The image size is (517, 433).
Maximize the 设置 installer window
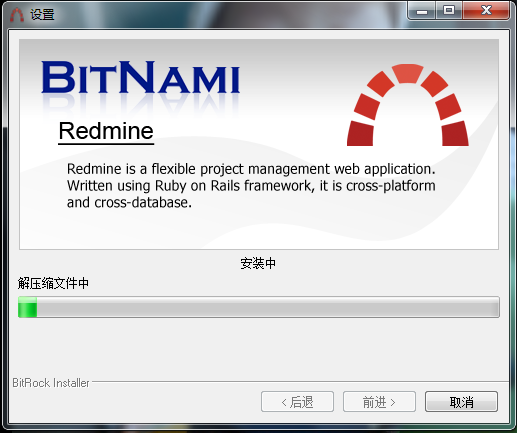point(449,11)
